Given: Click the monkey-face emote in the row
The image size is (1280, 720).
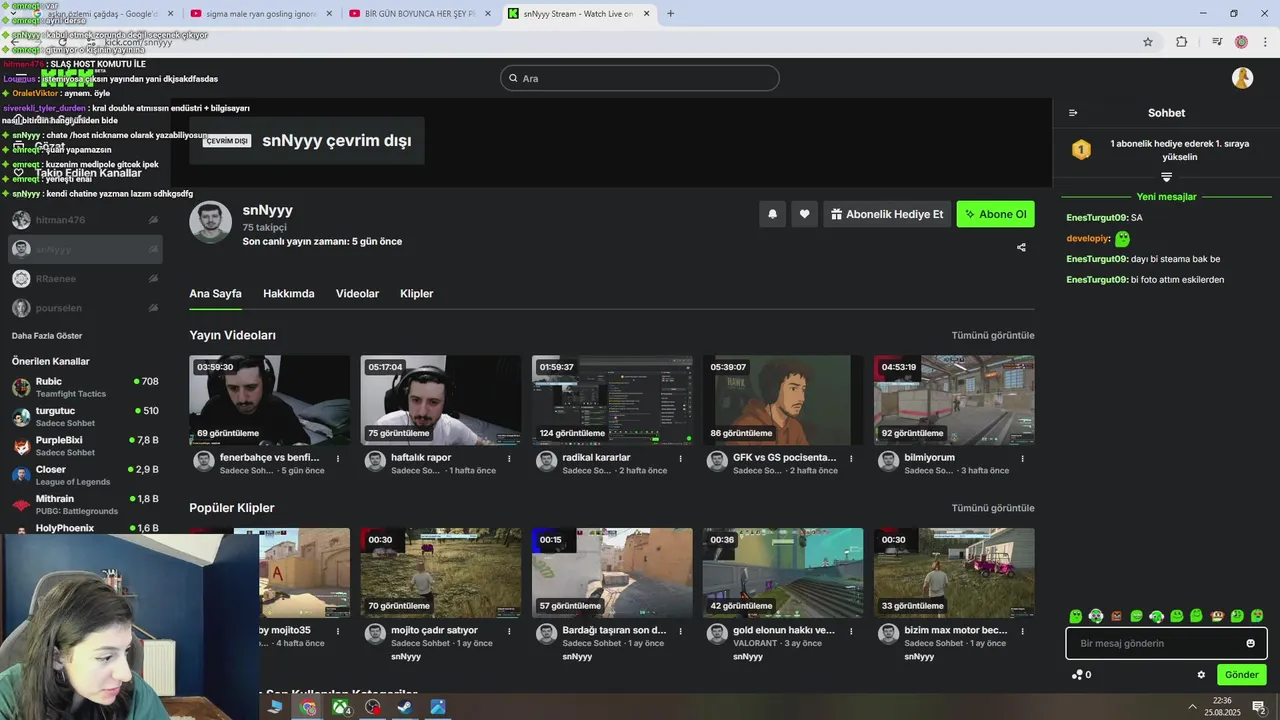Looking at the screenshot, I should pos(1217,616).
